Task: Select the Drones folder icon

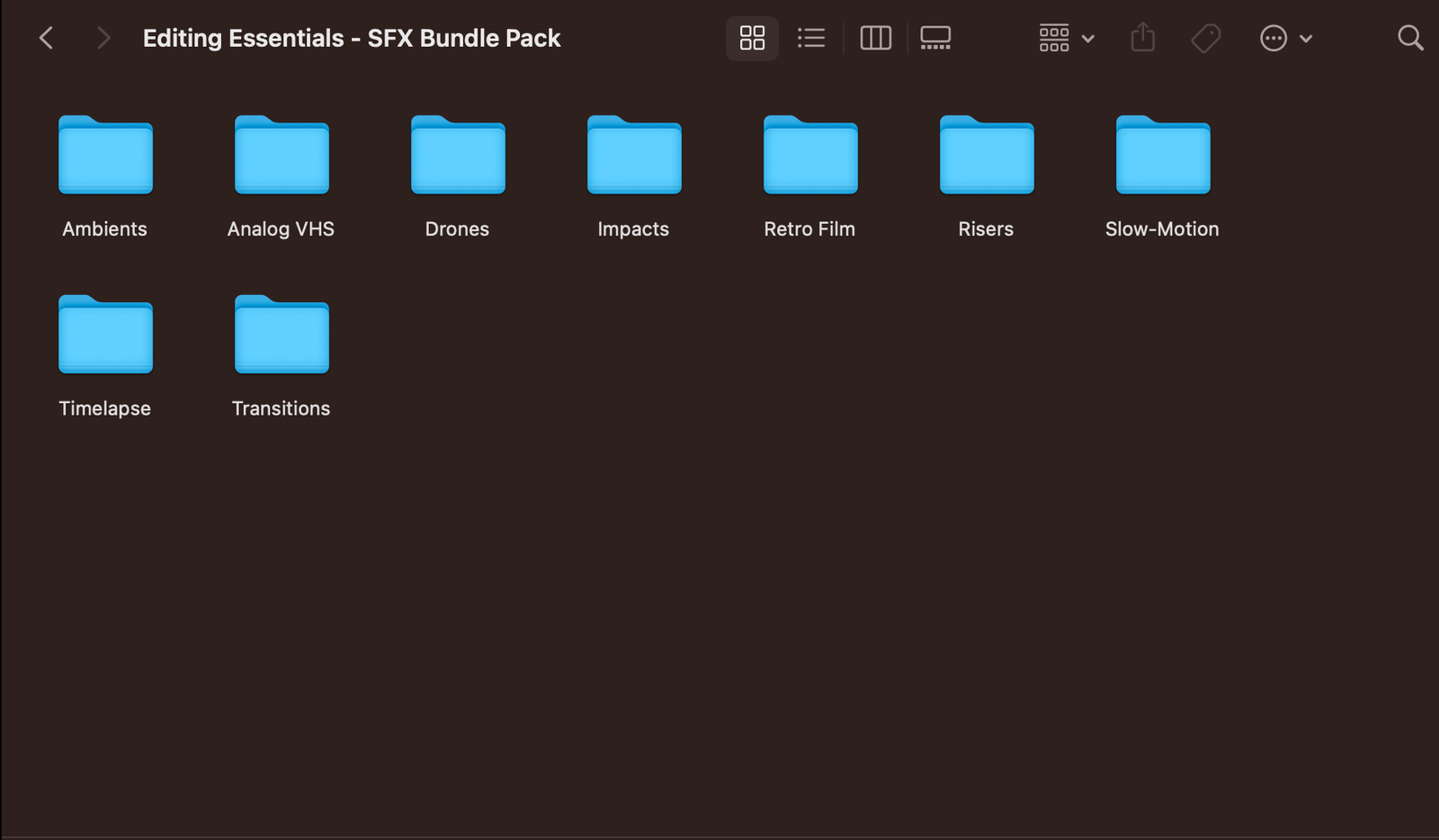Action: click(458, 156)
